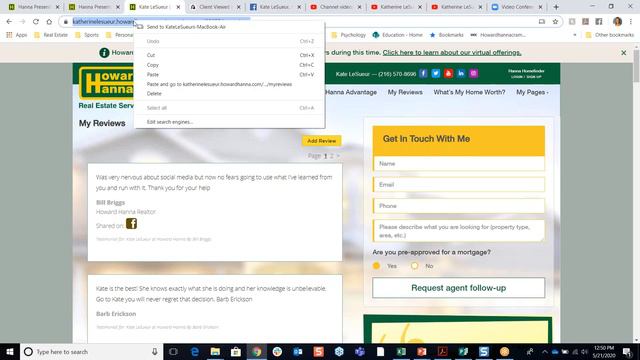Open the Hanna Homefinder login link
This screenshot has height=360, width=640.
click(526, 73)
